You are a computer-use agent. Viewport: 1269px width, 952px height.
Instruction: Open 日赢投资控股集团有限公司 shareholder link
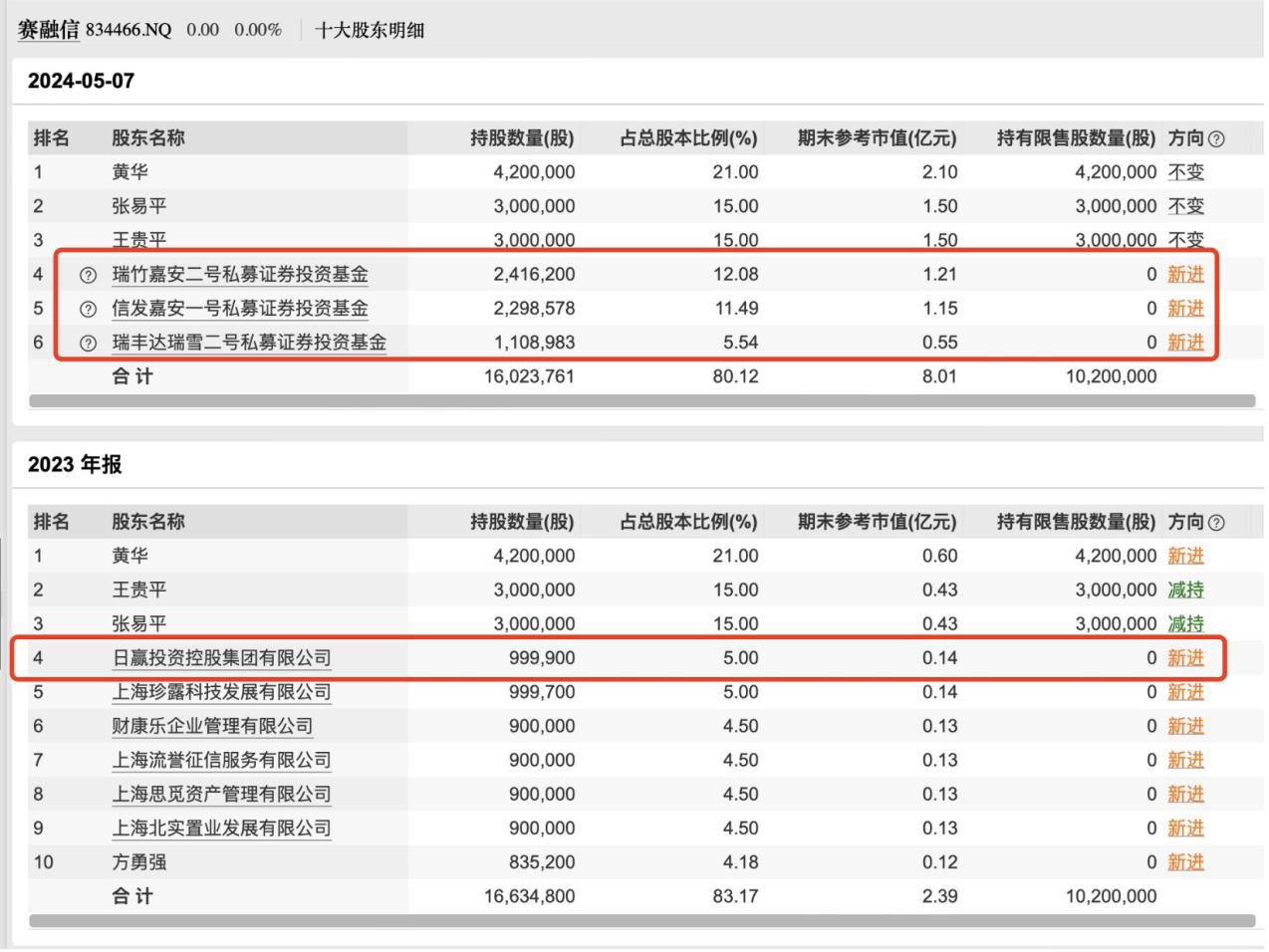(x=221, y=657)
